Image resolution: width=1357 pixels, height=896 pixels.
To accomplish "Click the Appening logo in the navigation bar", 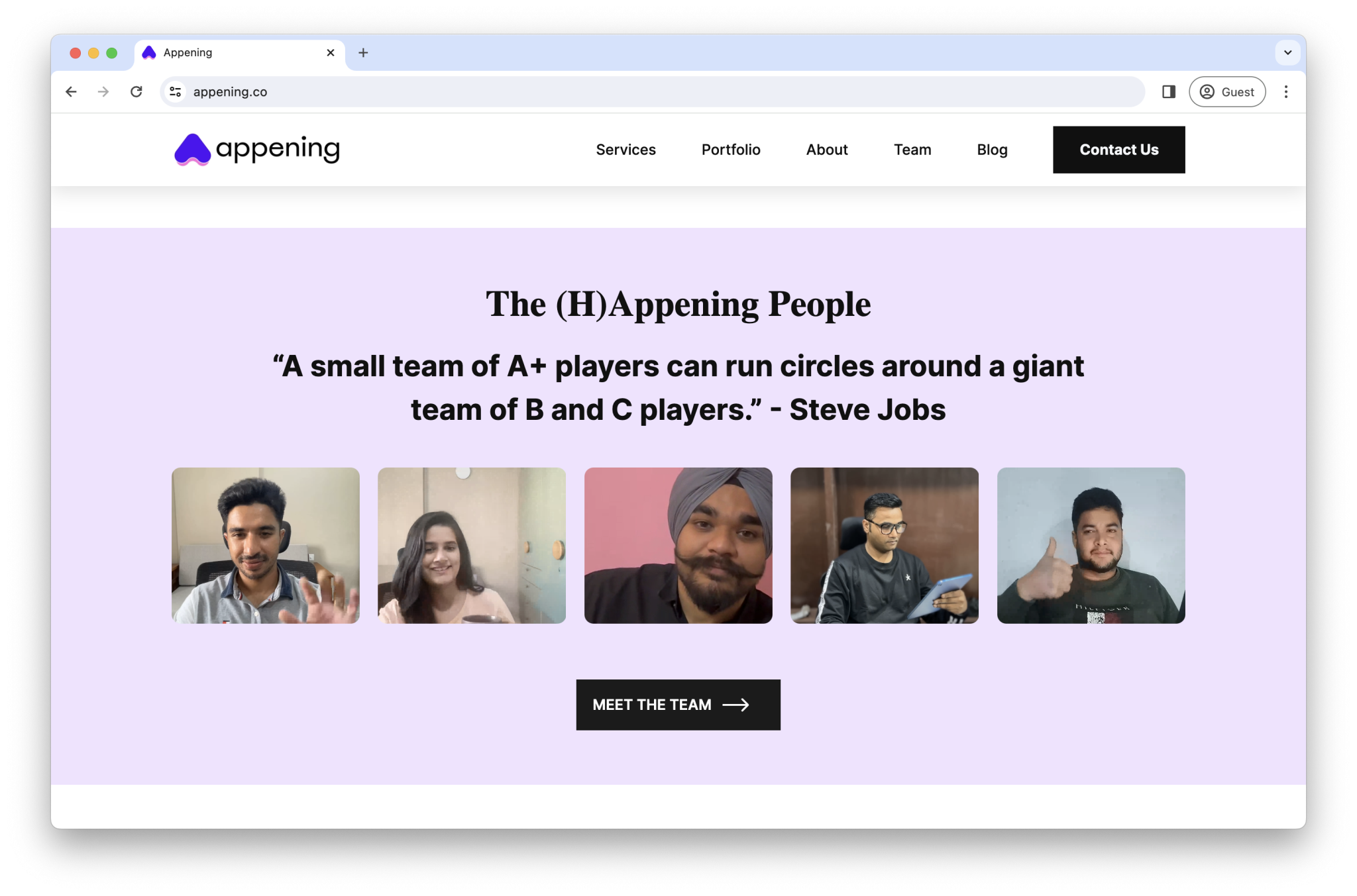I will coord(256,149).
